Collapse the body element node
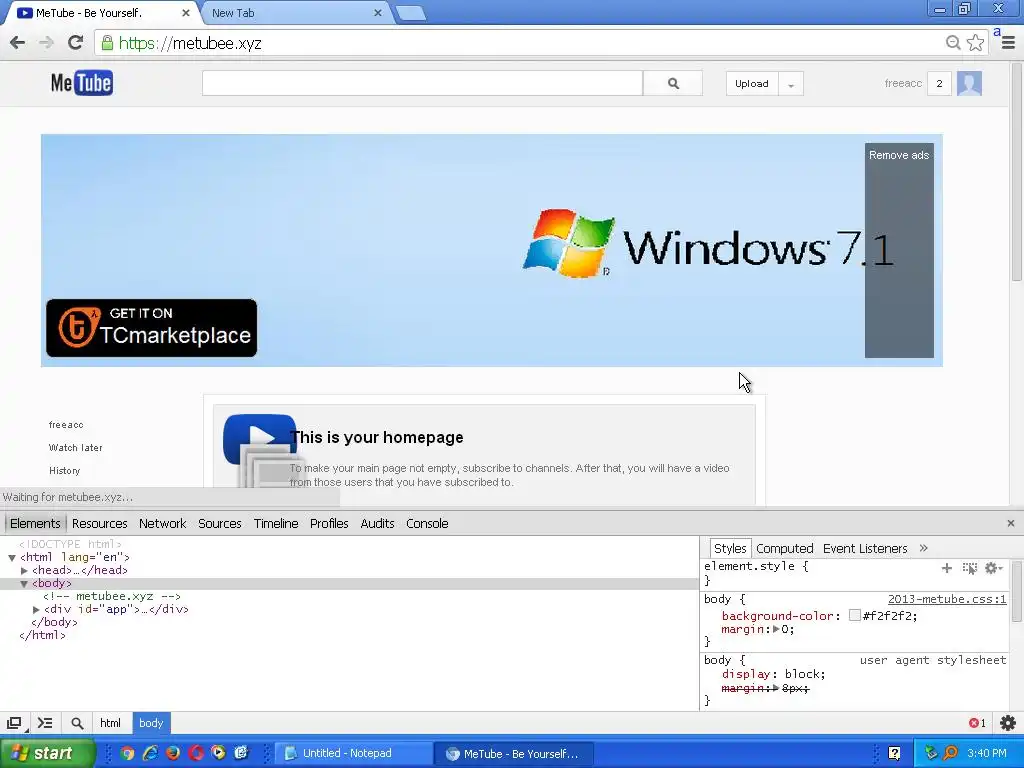This screenshot has height=768, width=1024. pos(24,584)
